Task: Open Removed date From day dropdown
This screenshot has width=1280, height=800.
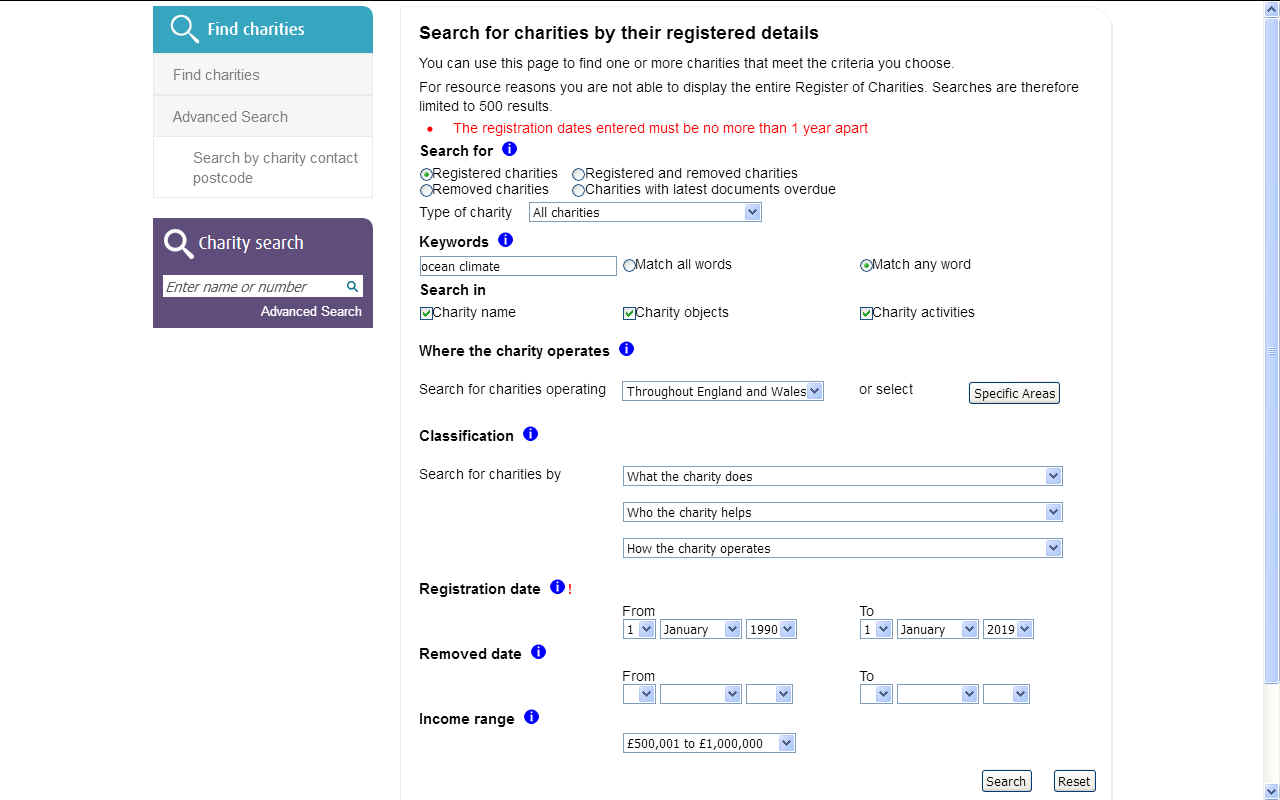Action: (x=639, y=693)
